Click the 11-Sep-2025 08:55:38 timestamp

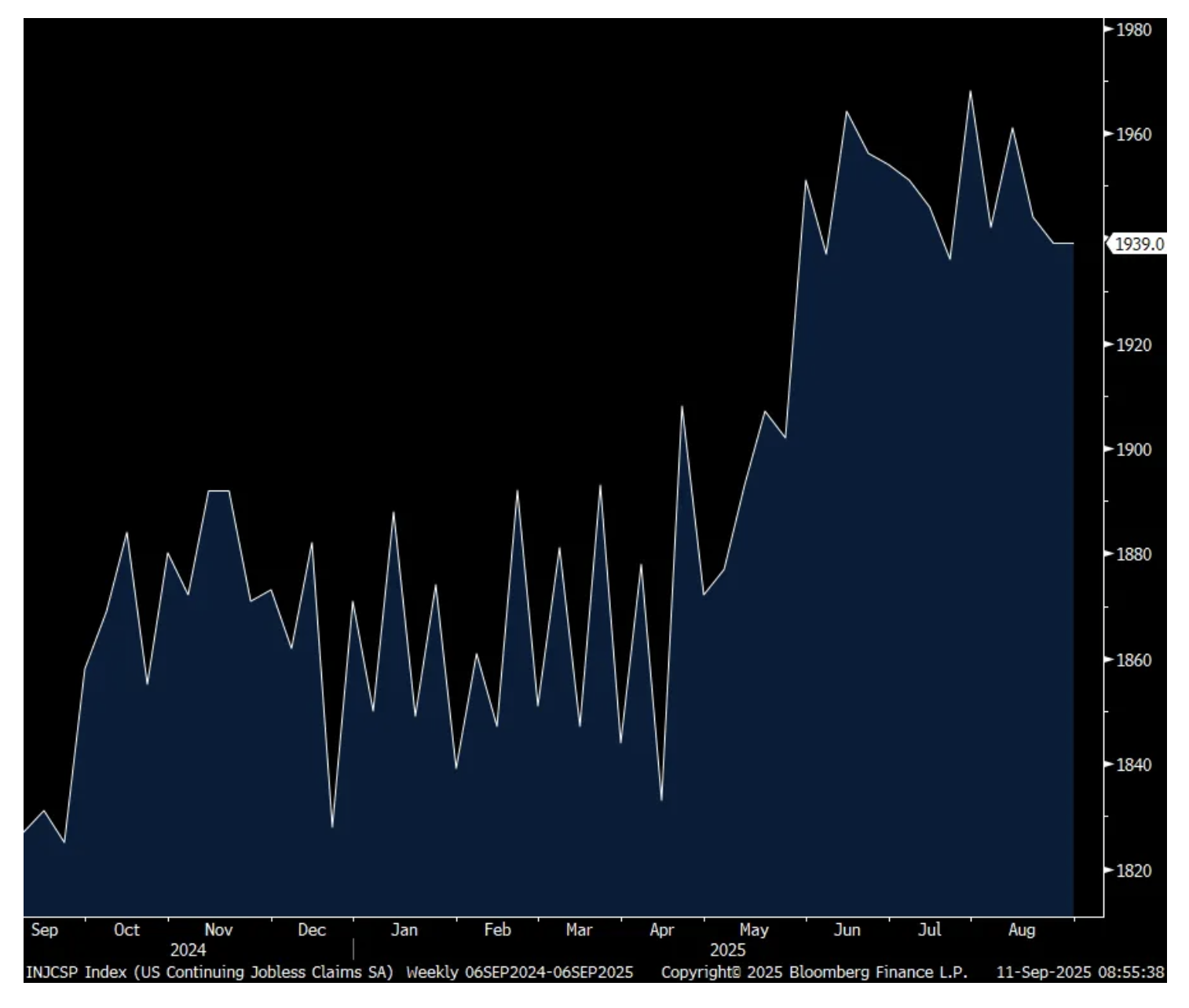[x=1080, y=973]
